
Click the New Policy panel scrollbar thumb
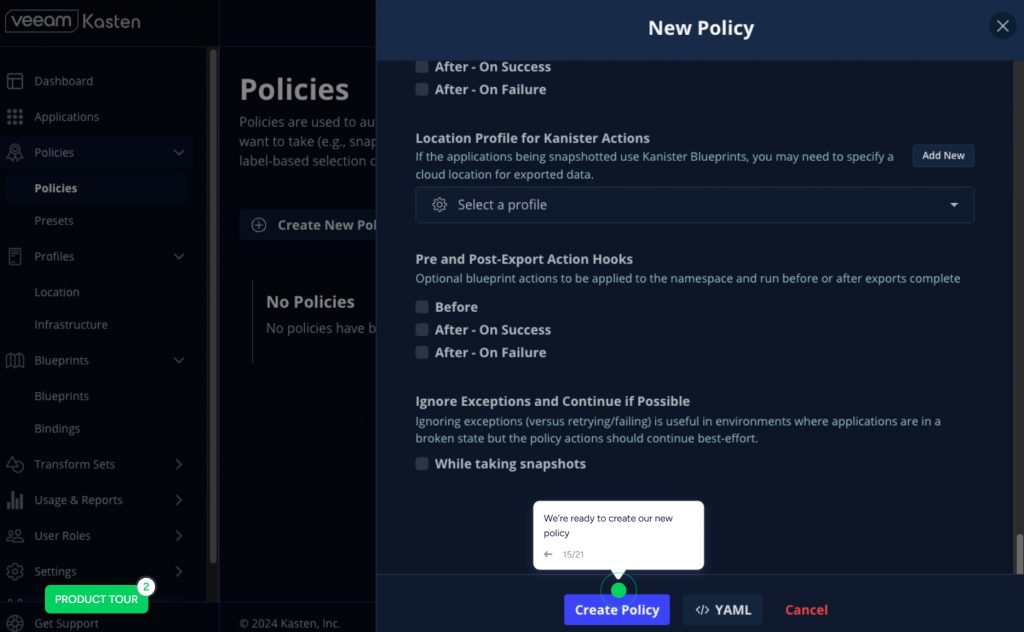1019,553
